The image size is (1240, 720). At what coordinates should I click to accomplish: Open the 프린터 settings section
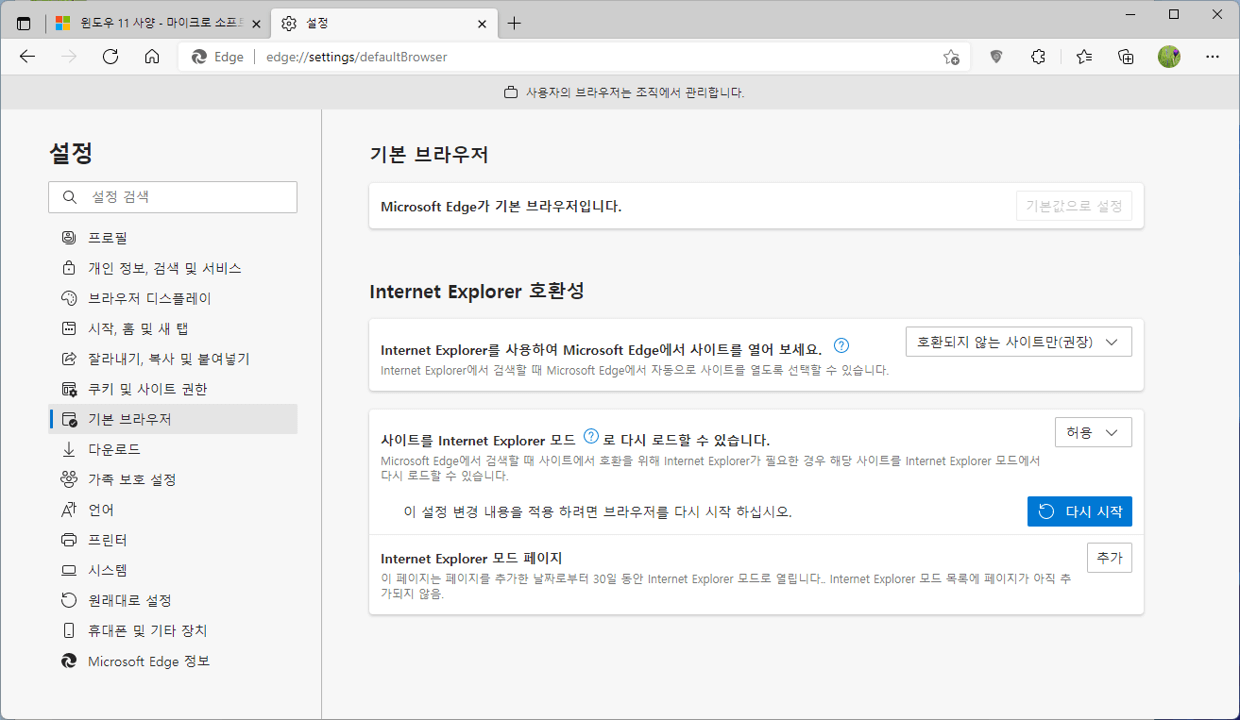[x=173, y=540]
